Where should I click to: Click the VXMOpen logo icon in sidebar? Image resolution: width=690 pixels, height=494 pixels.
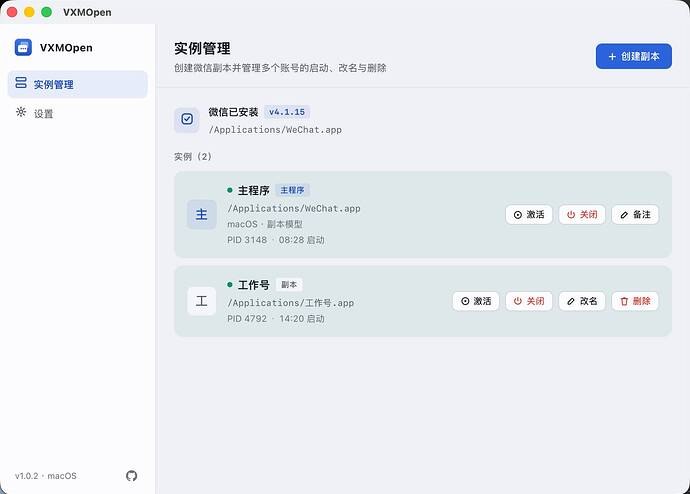23,47
